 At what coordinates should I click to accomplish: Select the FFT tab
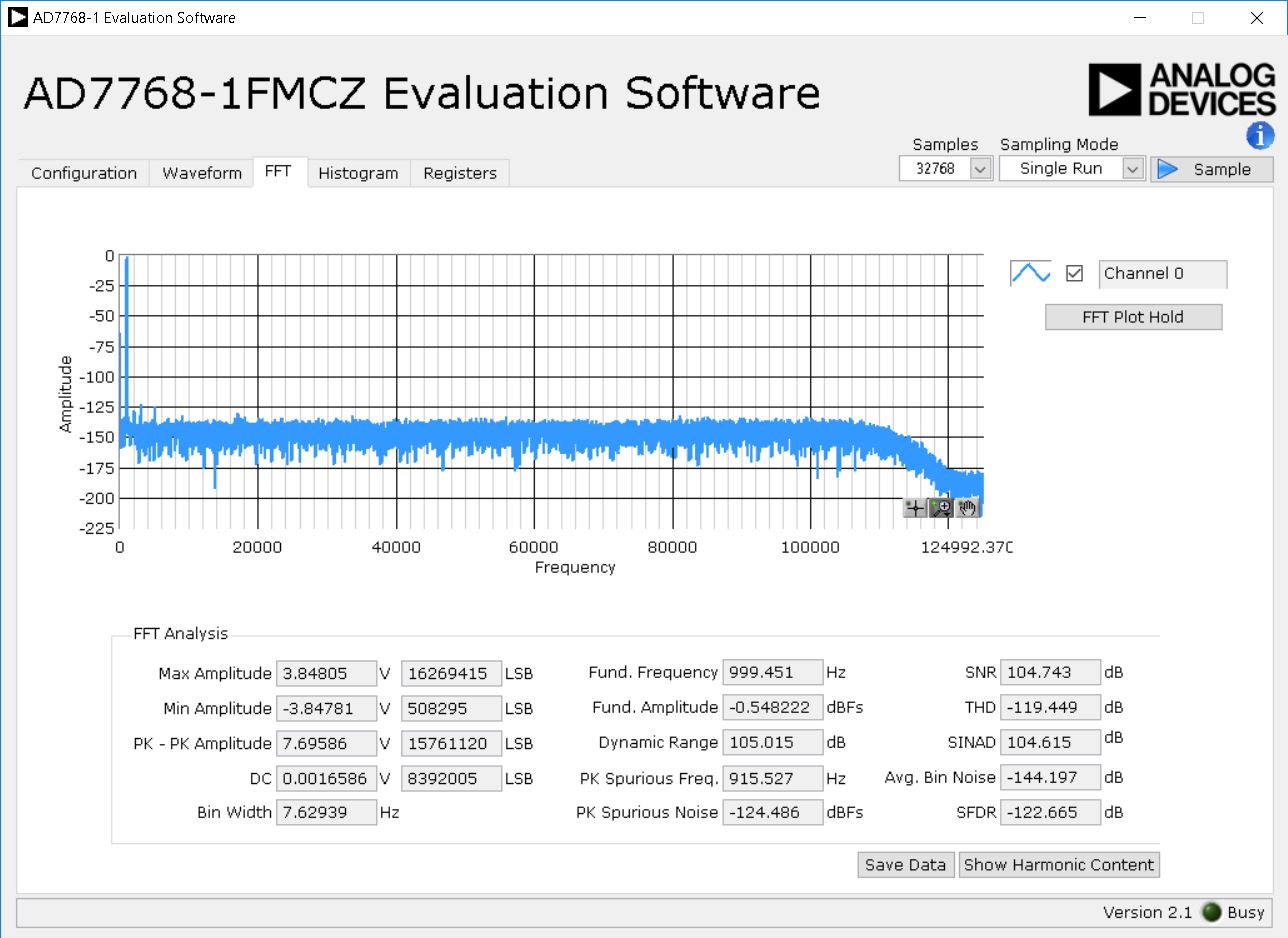[x=278, y=171]
